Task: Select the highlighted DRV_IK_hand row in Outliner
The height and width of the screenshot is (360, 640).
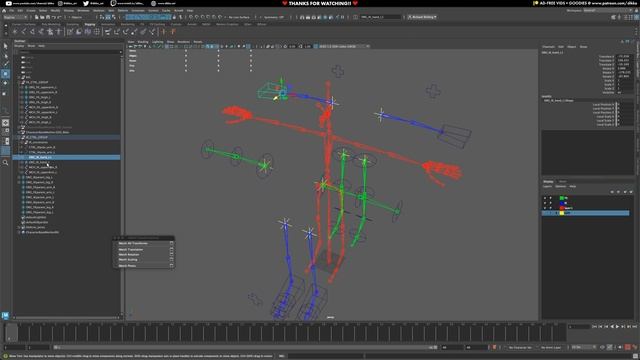Action: point(67,157)
